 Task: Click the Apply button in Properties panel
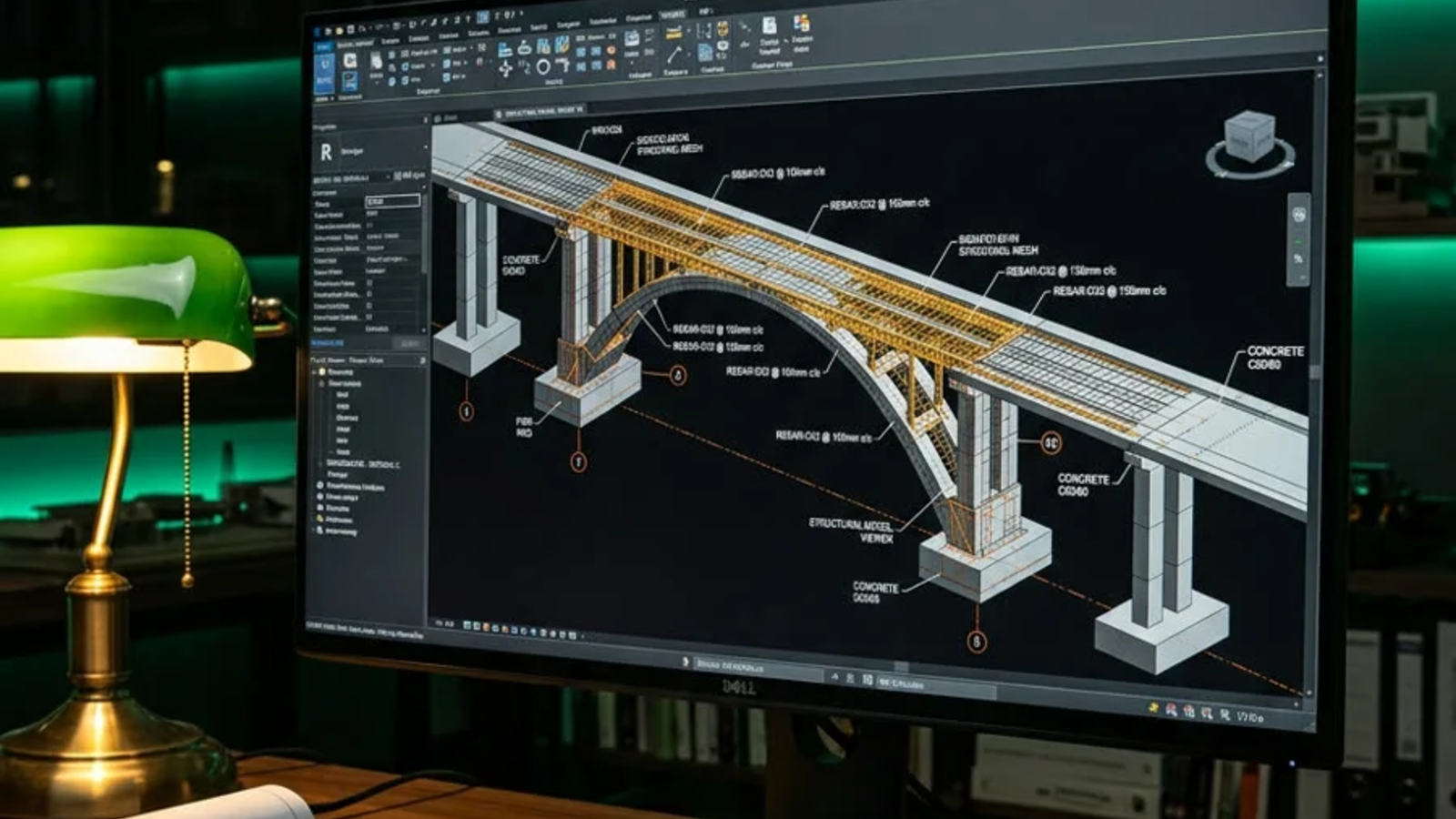(409, 343)
